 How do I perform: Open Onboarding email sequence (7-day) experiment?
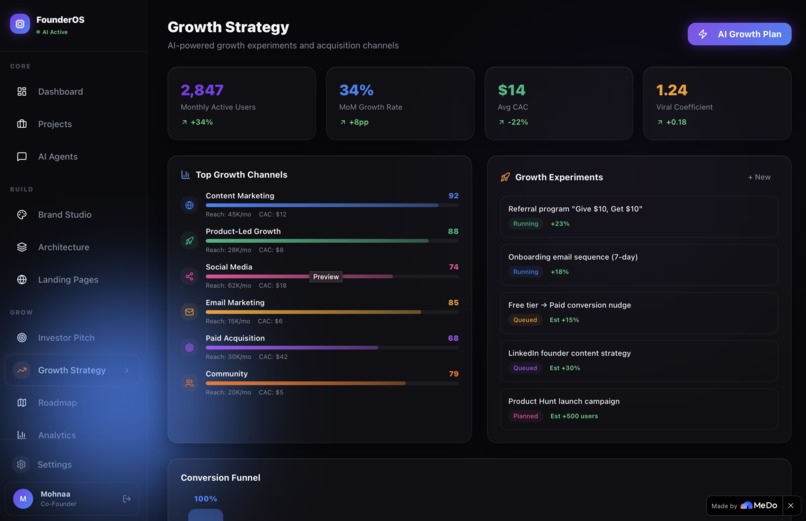coord(638,264)
